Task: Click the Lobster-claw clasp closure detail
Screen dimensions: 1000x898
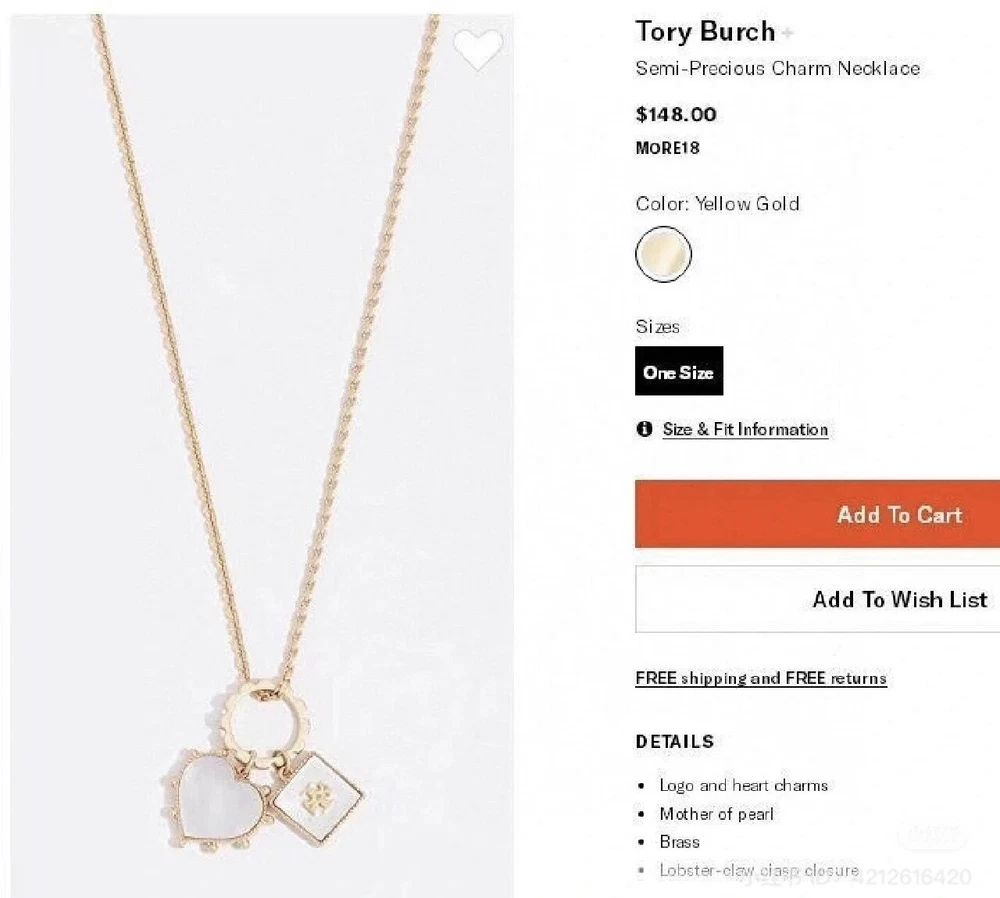Action: tap(758, 870)
